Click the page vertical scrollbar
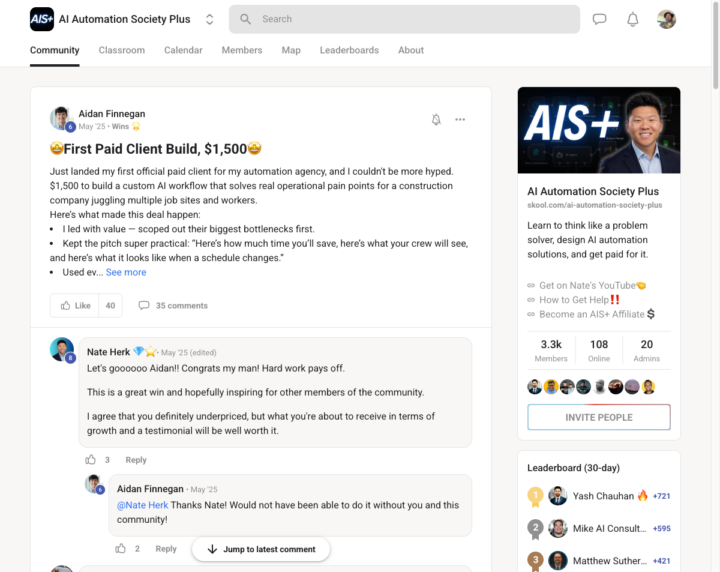 [x=715, y=44]
